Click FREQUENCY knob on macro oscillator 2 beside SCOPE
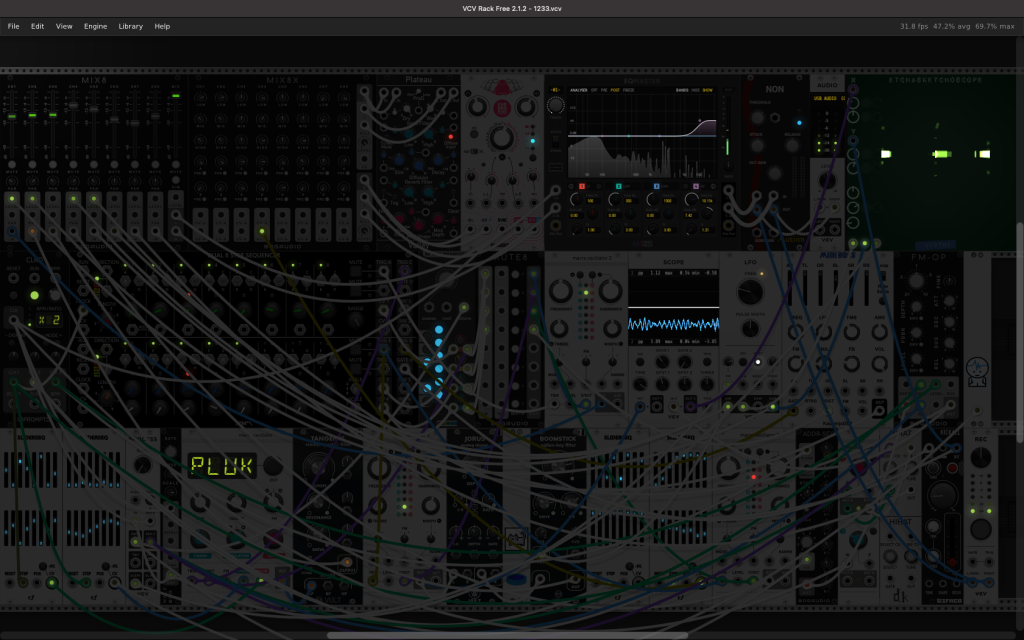This screenshot has width=1024, height=640. [560, 291]
